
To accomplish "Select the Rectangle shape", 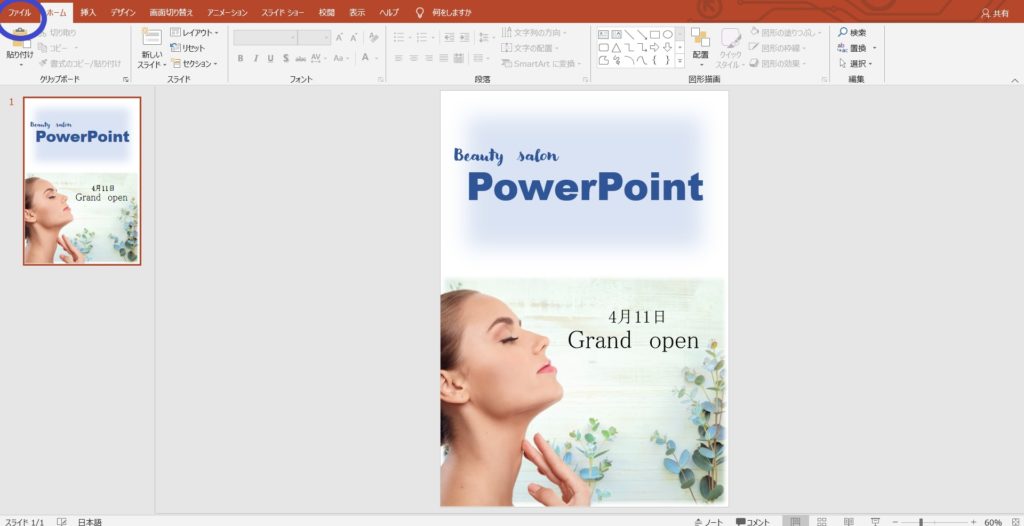I will [654, 34].
